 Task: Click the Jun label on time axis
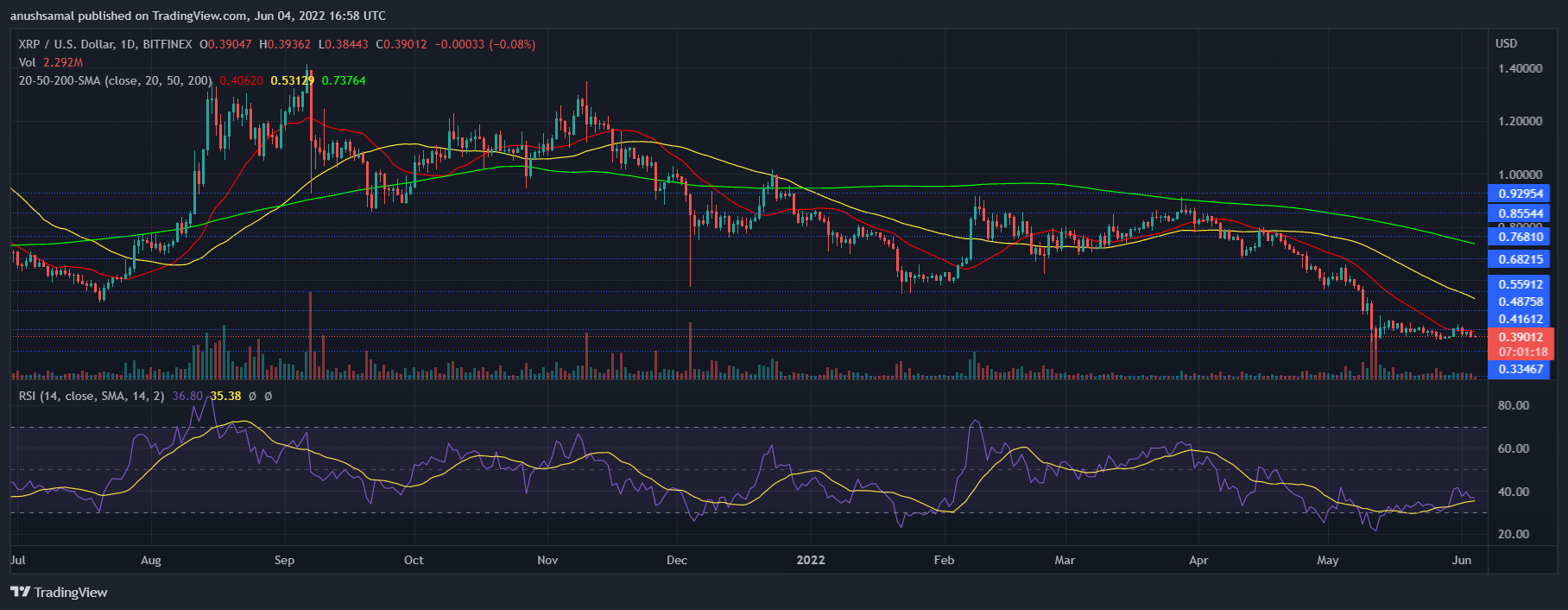click(1462, 560)
